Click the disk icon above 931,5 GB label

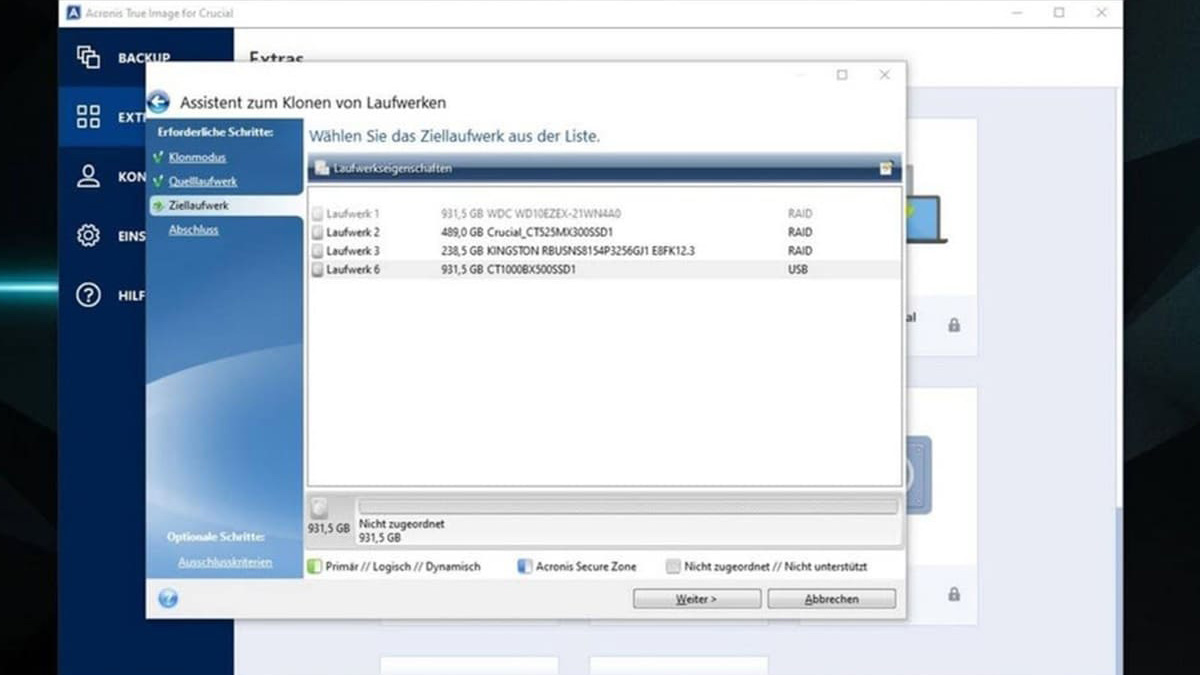pyautogui.click(x=319, y=507)
